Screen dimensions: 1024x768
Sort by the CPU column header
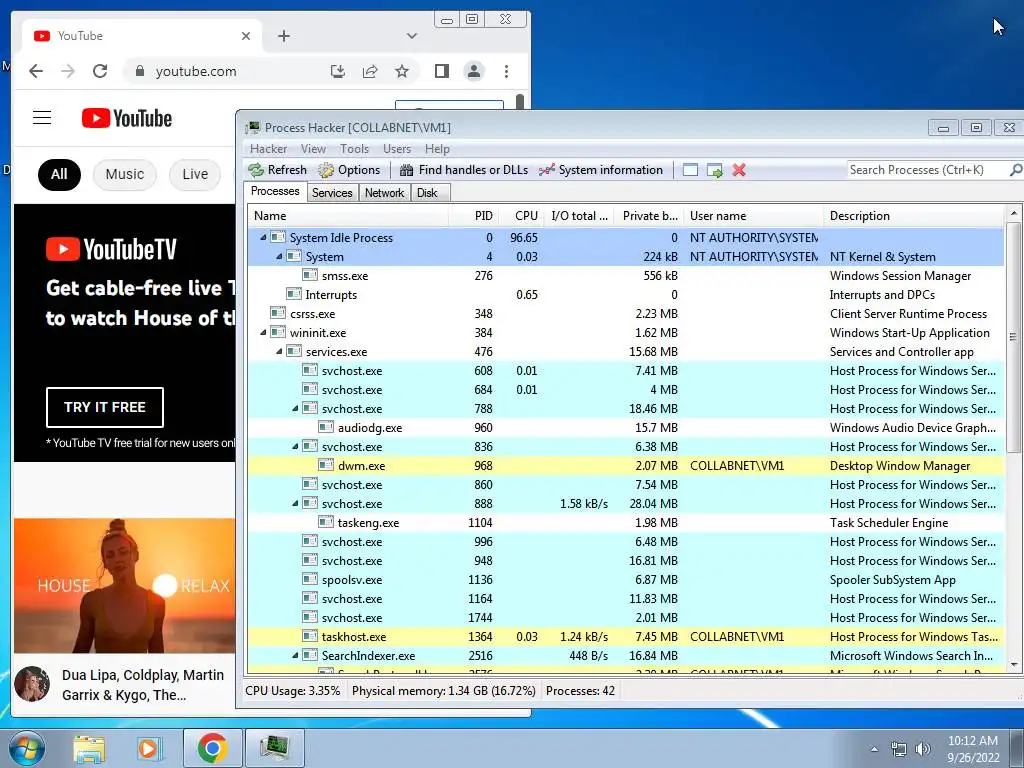click(521, 216)
